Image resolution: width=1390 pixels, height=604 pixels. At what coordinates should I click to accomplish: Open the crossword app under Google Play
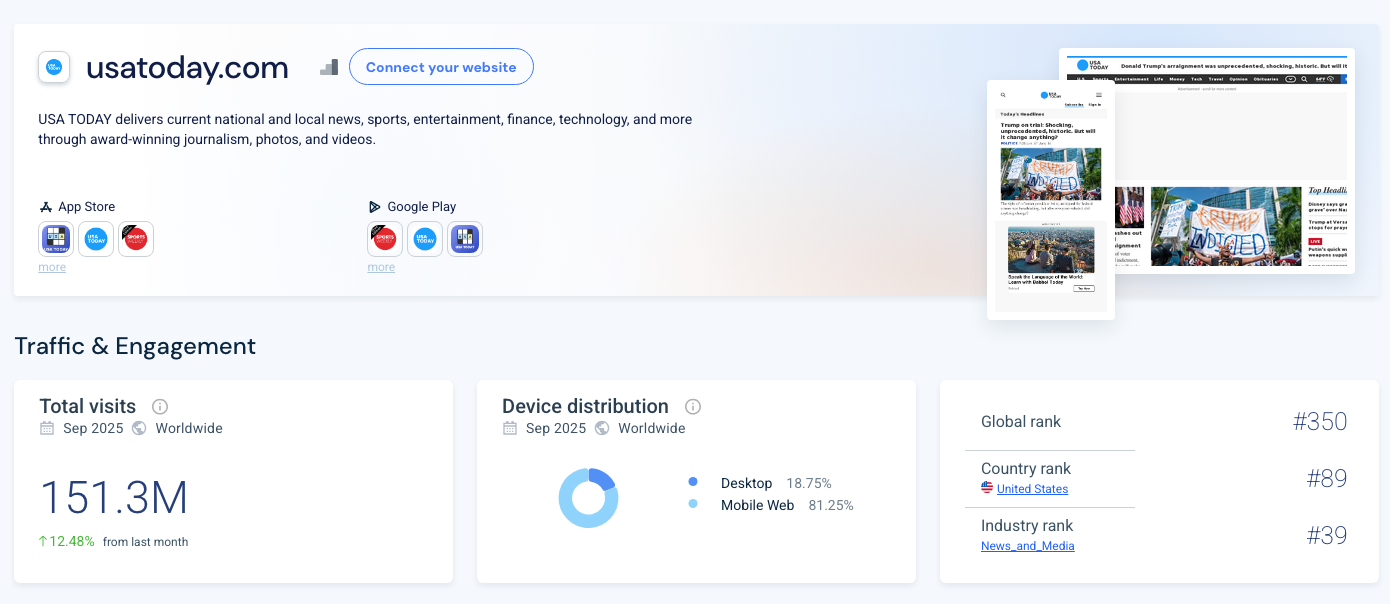pos(464,239)
